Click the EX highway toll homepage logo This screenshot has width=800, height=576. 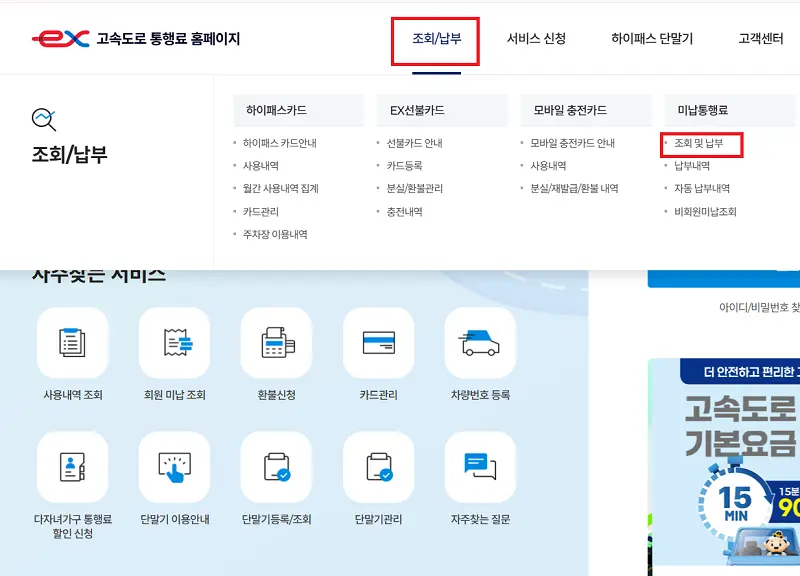click(136, 38)
